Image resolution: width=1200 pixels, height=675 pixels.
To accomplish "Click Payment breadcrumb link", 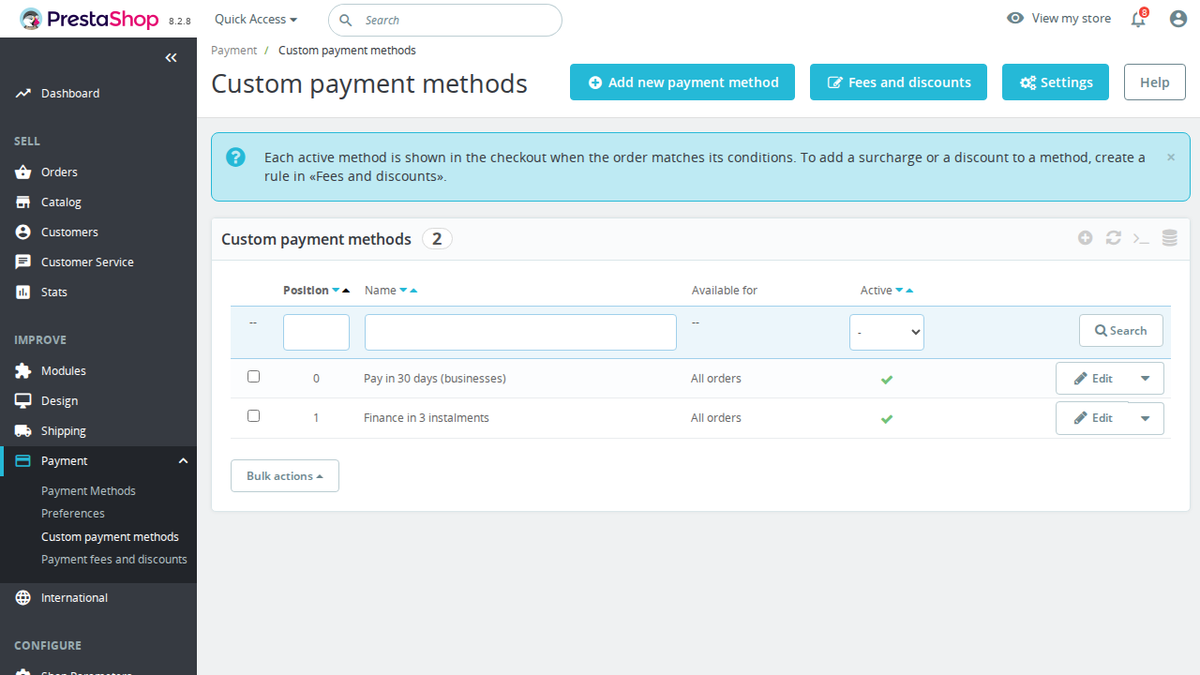I will pos(234,50).
